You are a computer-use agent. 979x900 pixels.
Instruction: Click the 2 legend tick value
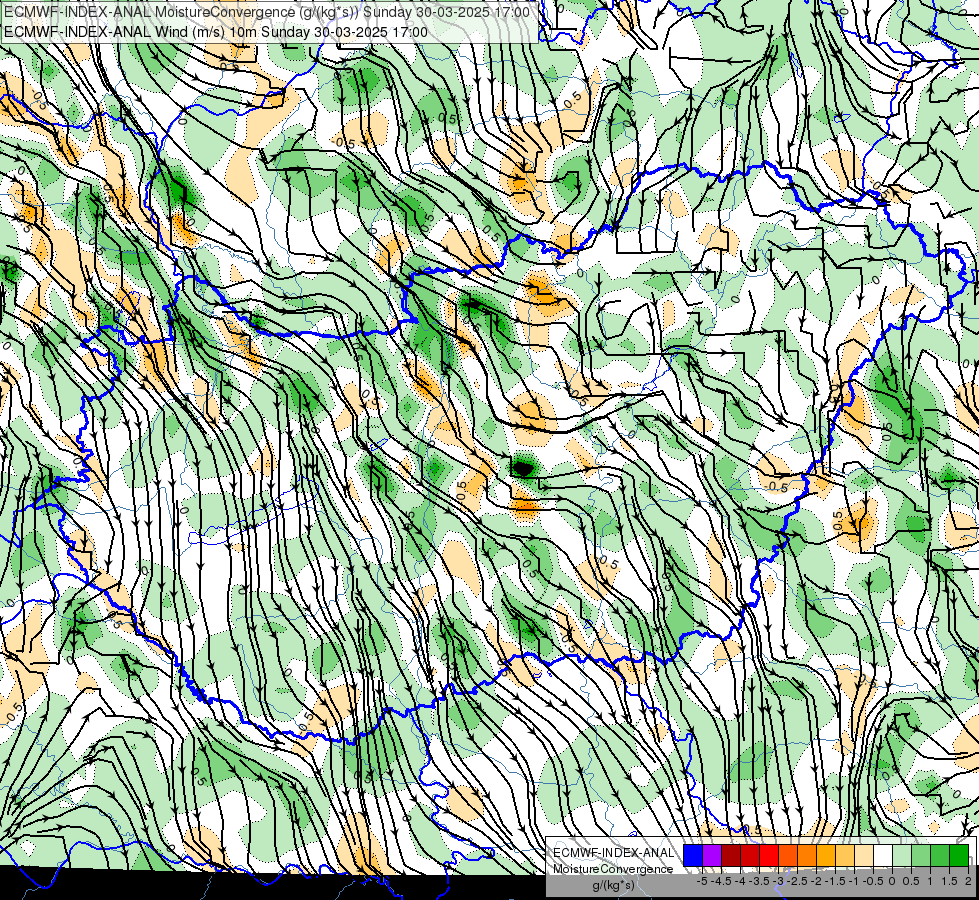968,881
